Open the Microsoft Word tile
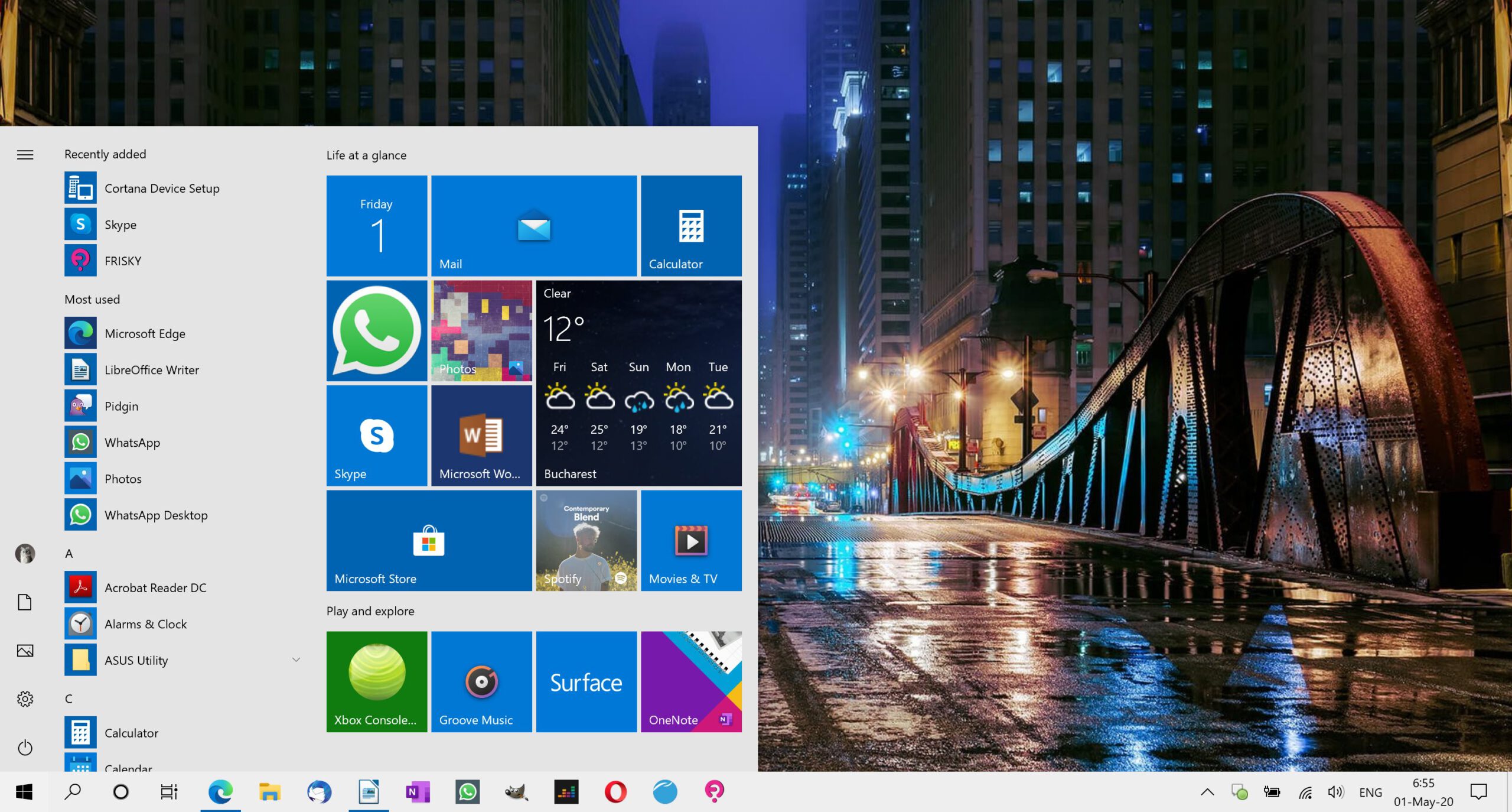Viewport: 1512px width, 812px height. (482, 436)
